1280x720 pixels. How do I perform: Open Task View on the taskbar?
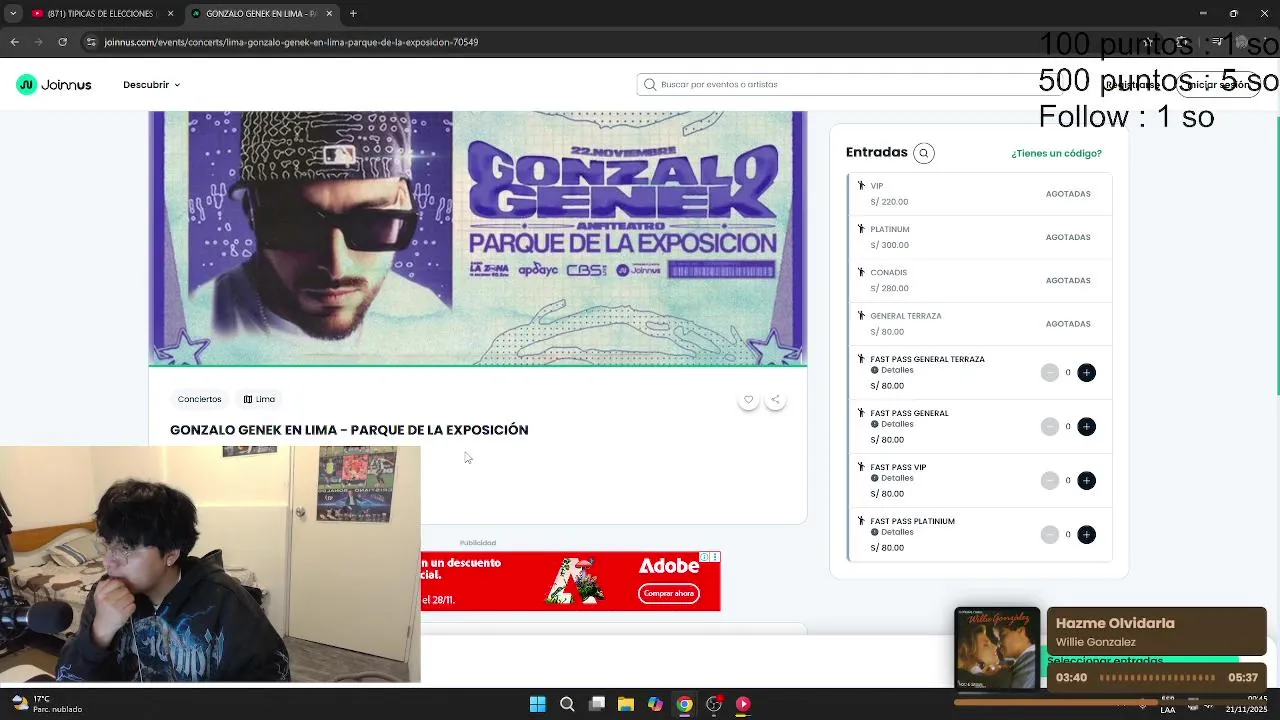coord(596,704)
